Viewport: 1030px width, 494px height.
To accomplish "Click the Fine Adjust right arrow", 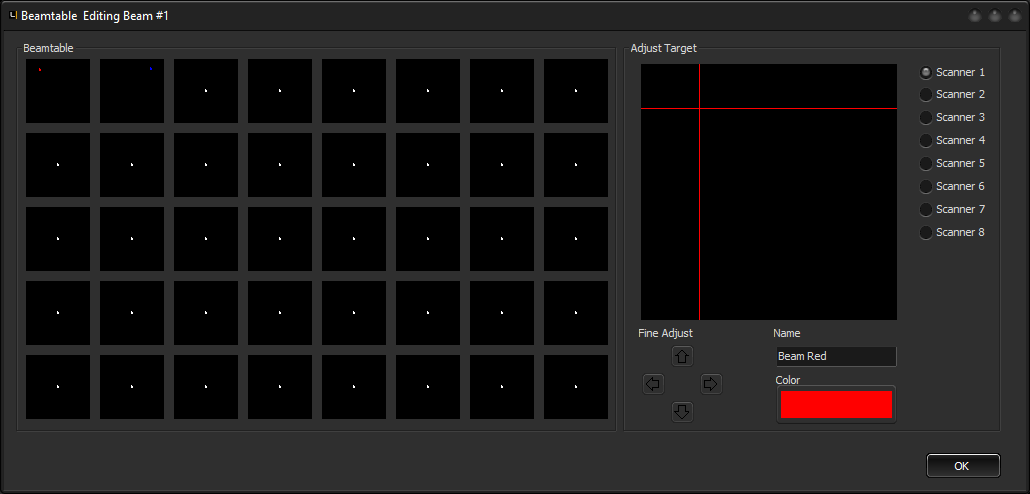I will (711, 384).
